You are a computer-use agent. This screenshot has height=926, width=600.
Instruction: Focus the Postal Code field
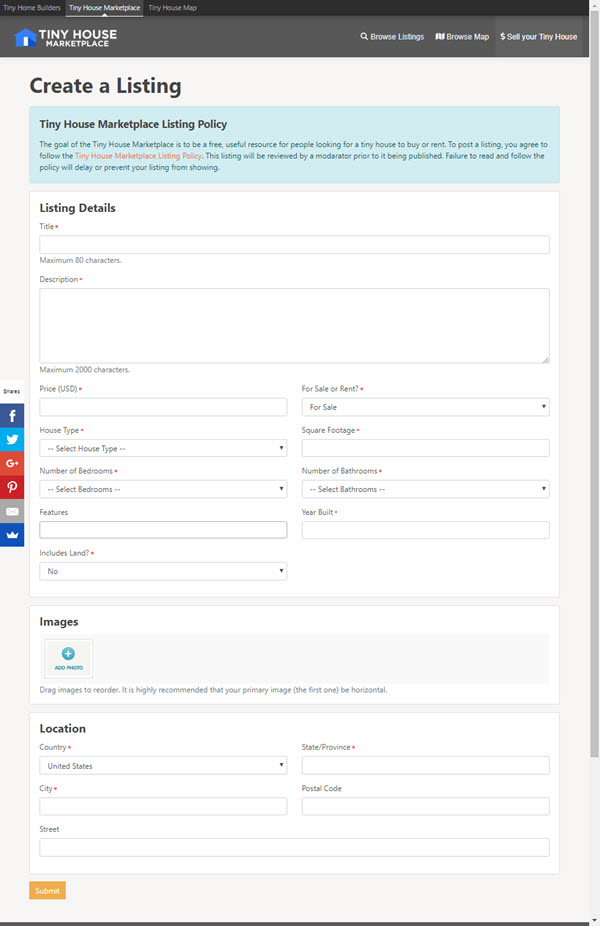[425, 806]
